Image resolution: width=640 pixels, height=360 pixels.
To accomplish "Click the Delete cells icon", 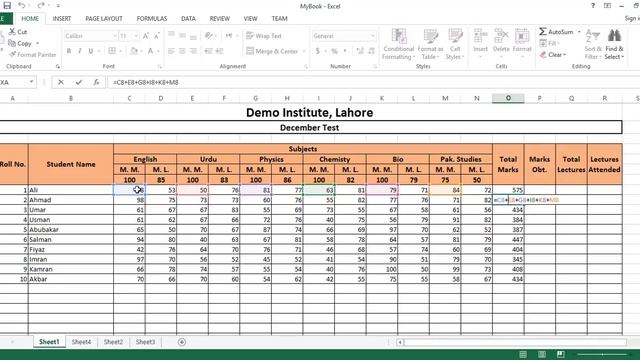I will (501, 37).
